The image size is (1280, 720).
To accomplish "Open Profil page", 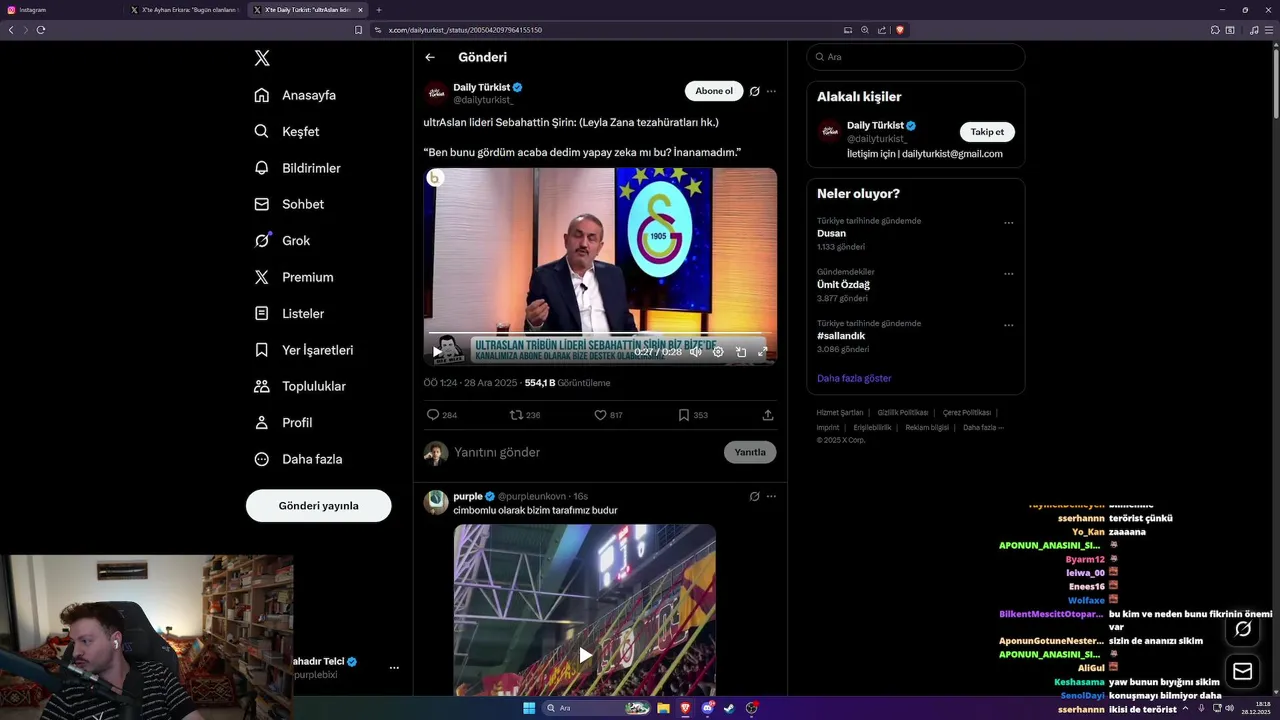I will [283, 422].
